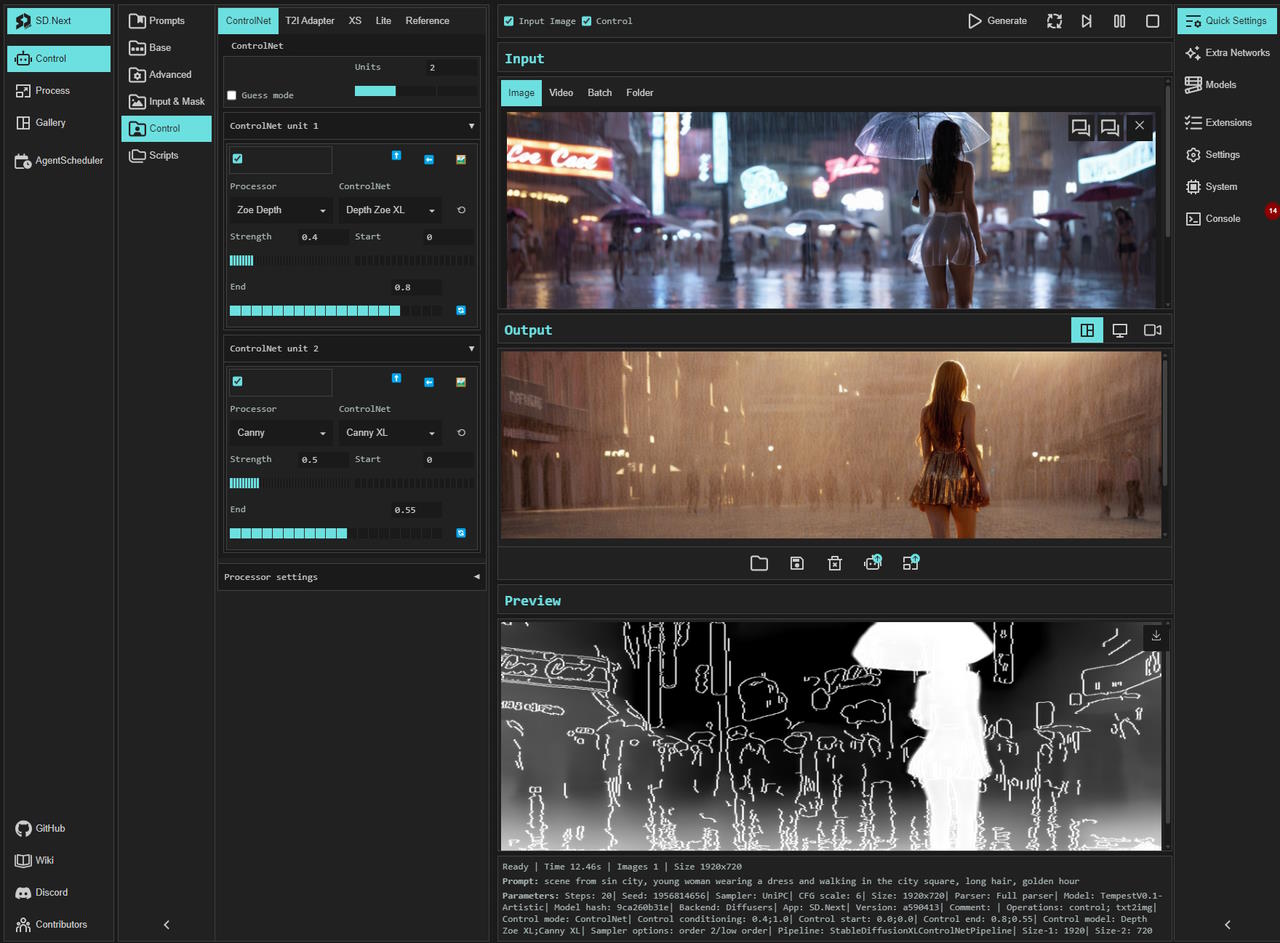Open Extra Networks panel
The height and width of the screenshot is (943, 1280).
click(1227, 53)
